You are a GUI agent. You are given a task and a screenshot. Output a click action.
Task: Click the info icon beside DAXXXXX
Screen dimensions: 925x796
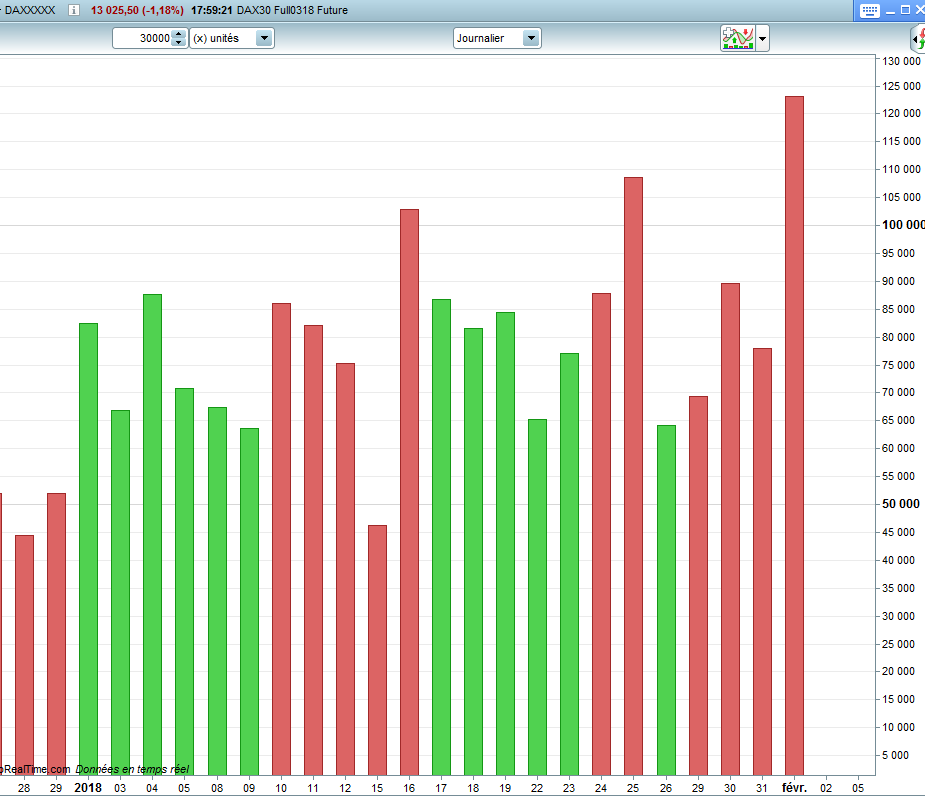(74, 10)
